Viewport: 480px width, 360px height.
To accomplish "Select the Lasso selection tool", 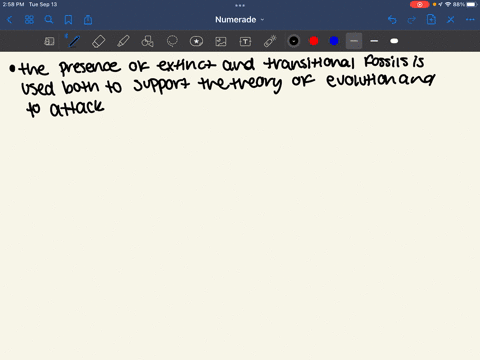I will [172, 41].
